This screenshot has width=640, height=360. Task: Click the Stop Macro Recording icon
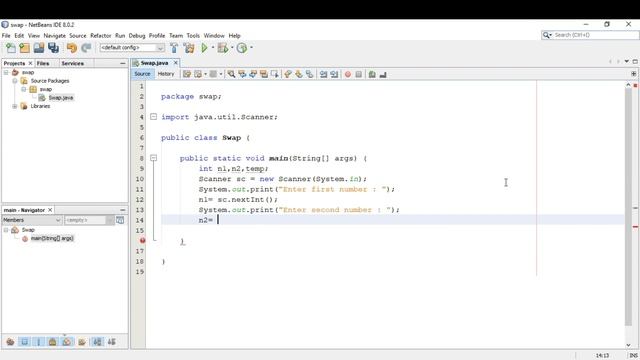[x=358, y=74]
